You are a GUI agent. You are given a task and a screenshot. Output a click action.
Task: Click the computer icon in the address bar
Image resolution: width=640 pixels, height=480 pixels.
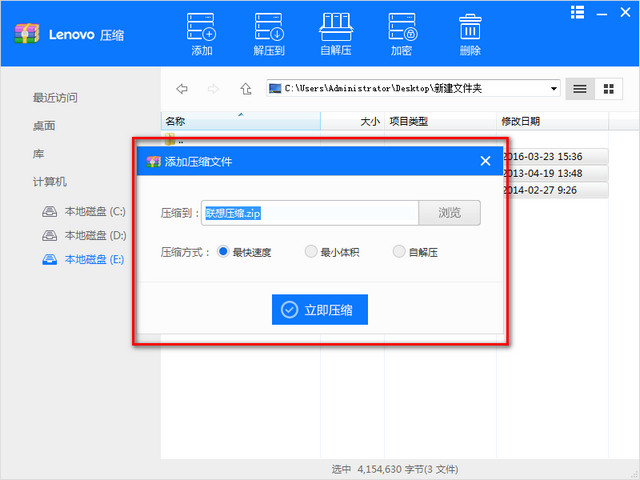pos(275,88)
